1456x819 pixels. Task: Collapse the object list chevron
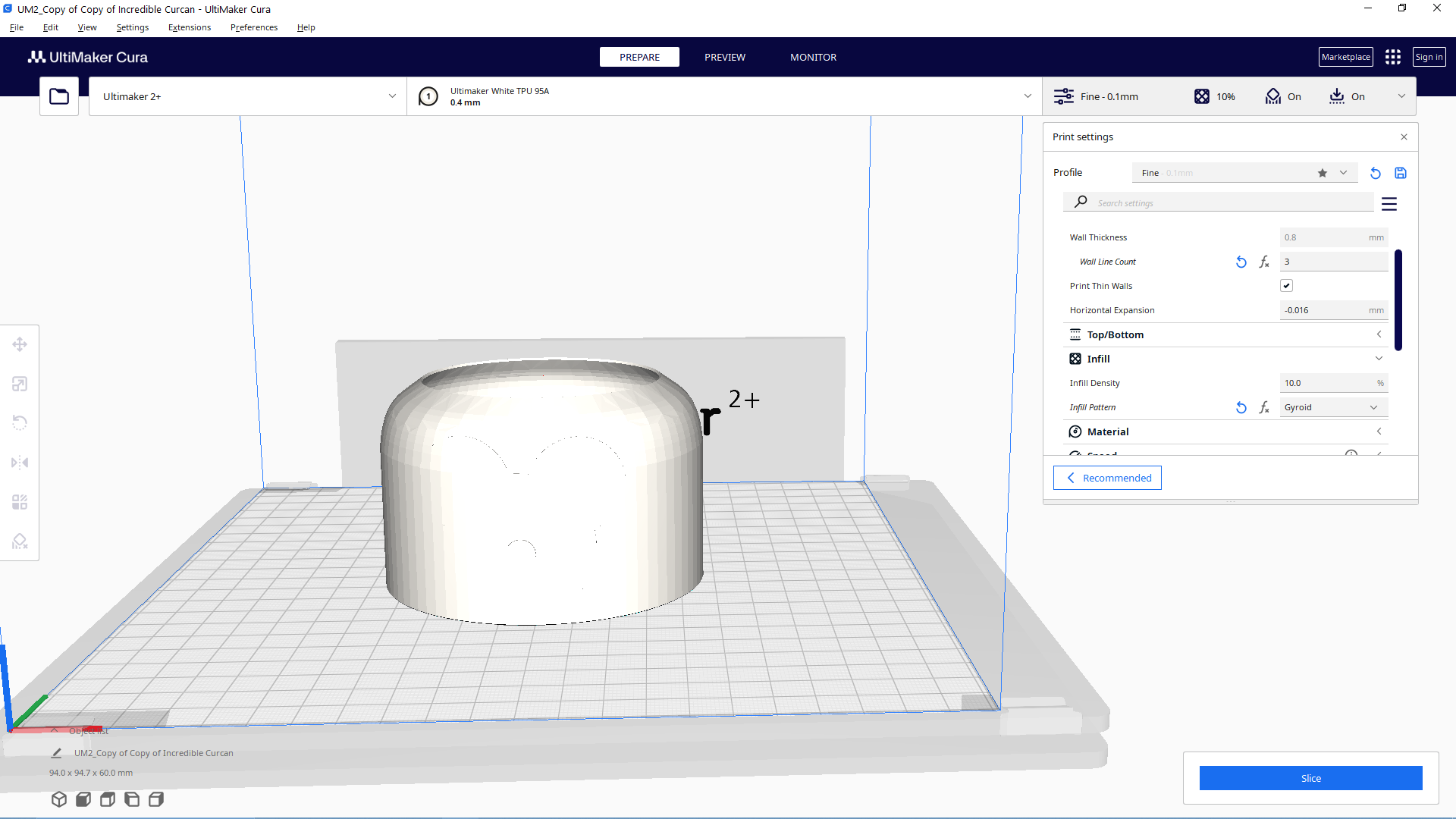pyautogui.click(x=55, y=730)
